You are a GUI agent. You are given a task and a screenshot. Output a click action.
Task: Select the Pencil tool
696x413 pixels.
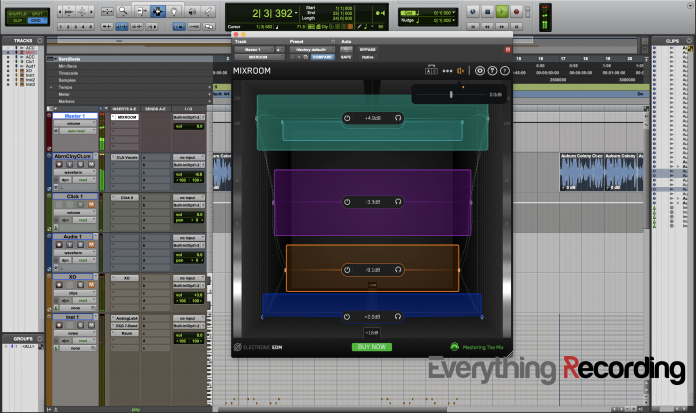208,11
